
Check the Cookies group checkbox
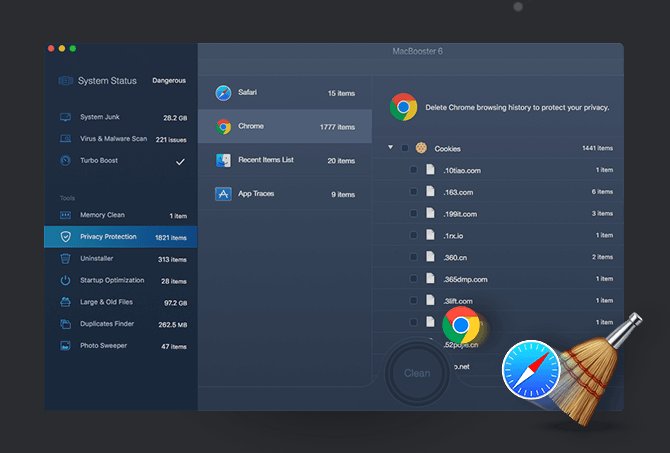pyautogui.click(x=404, y=148)
